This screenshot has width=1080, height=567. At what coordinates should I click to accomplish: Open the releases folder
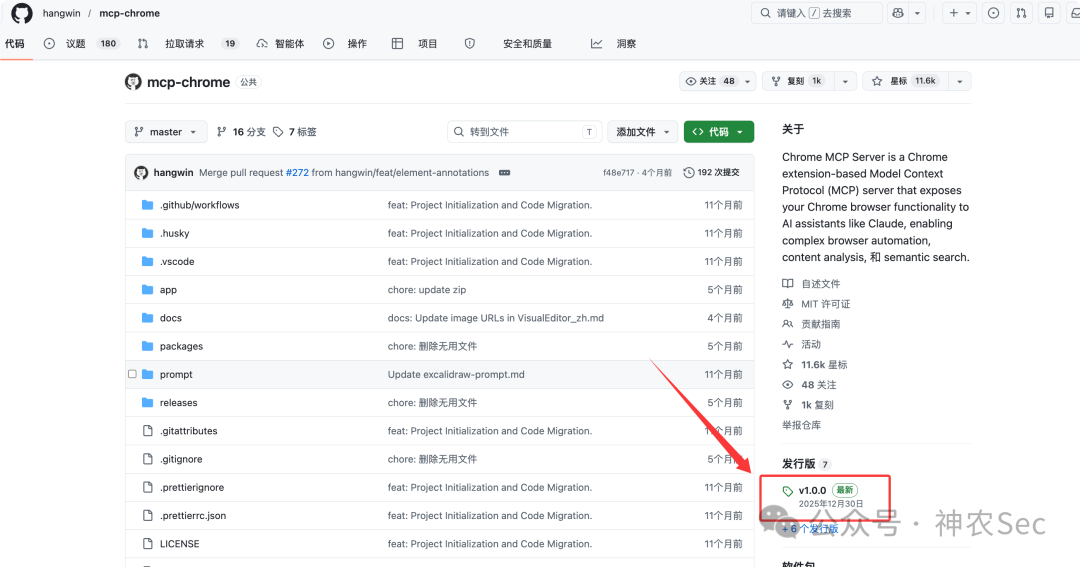click(x=178, y=403)
